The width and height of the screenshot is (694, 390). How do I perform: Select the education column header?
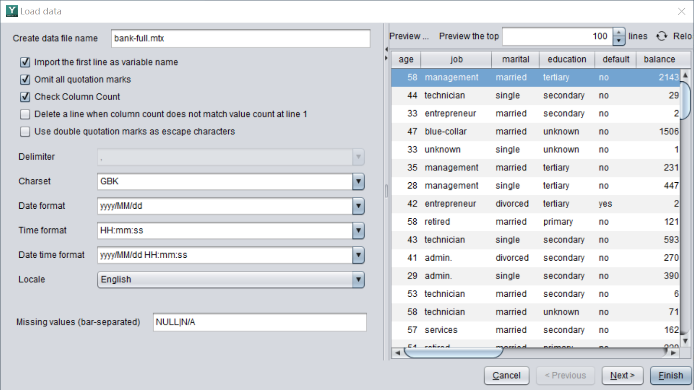tap(567, 59)
